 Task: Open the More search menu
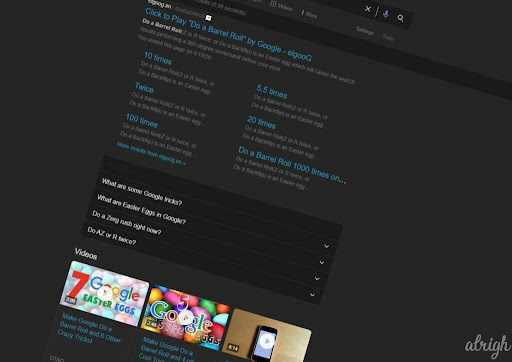coord(309,14)
